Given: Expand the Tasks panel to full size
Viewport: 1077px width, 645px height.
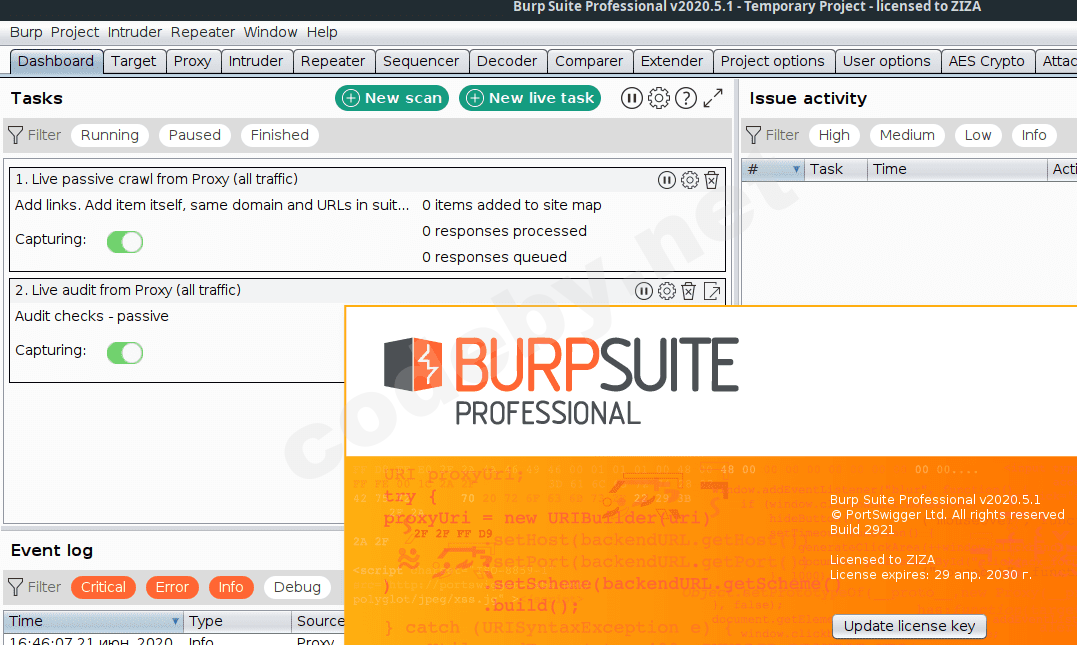Looking at the screenshot, I should tap(713, 98).
